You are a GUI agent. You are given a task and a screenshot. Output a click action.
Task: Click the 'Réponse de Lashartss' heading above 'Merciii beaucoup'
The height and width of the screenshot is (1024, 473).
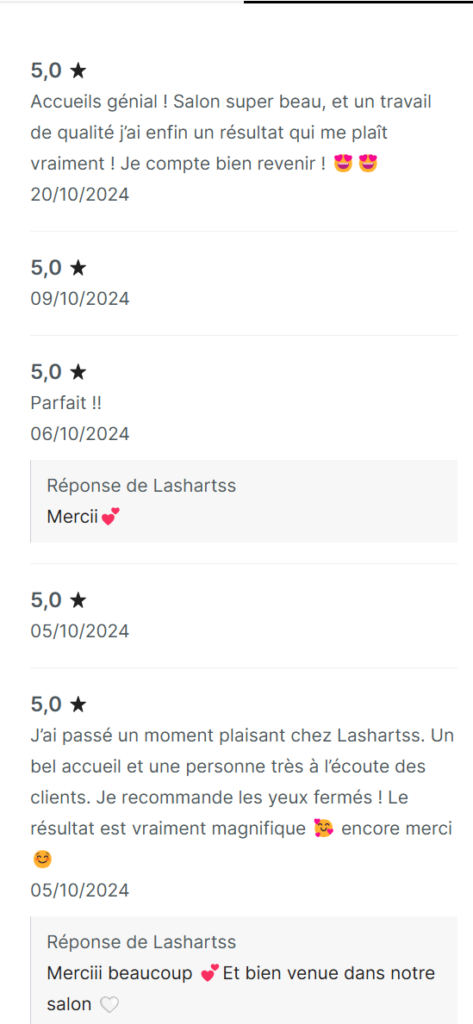click(141, 942)
